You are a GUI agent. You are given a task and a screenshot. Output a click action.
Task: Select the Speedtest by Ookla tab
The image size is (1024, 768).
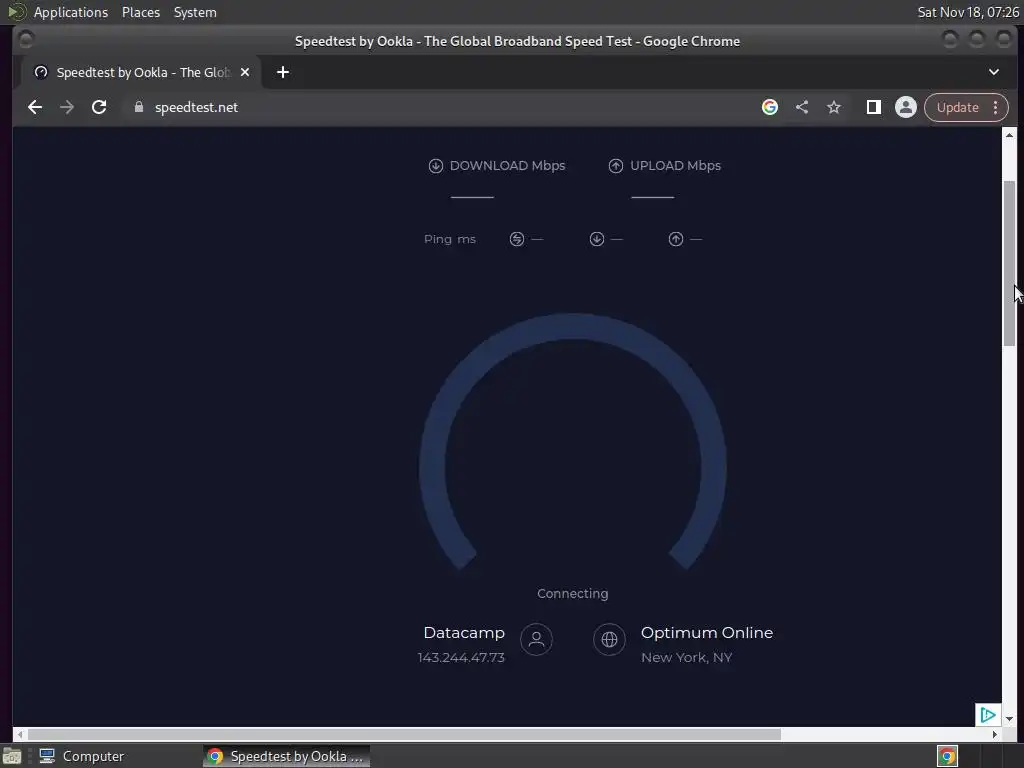coord(141,72)
